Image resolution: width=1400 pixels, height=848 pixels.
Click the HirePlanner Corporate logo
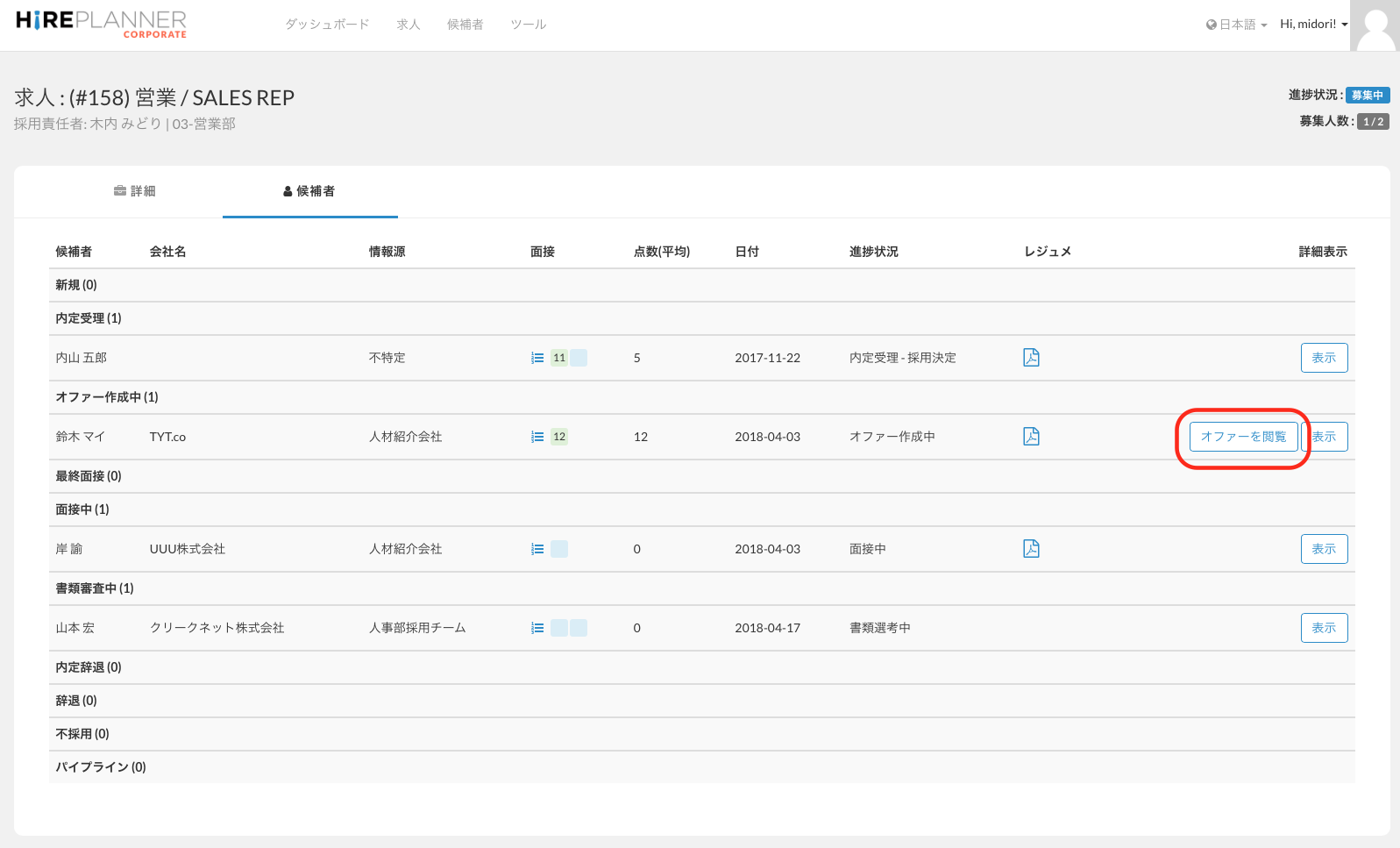coord(101,24)
